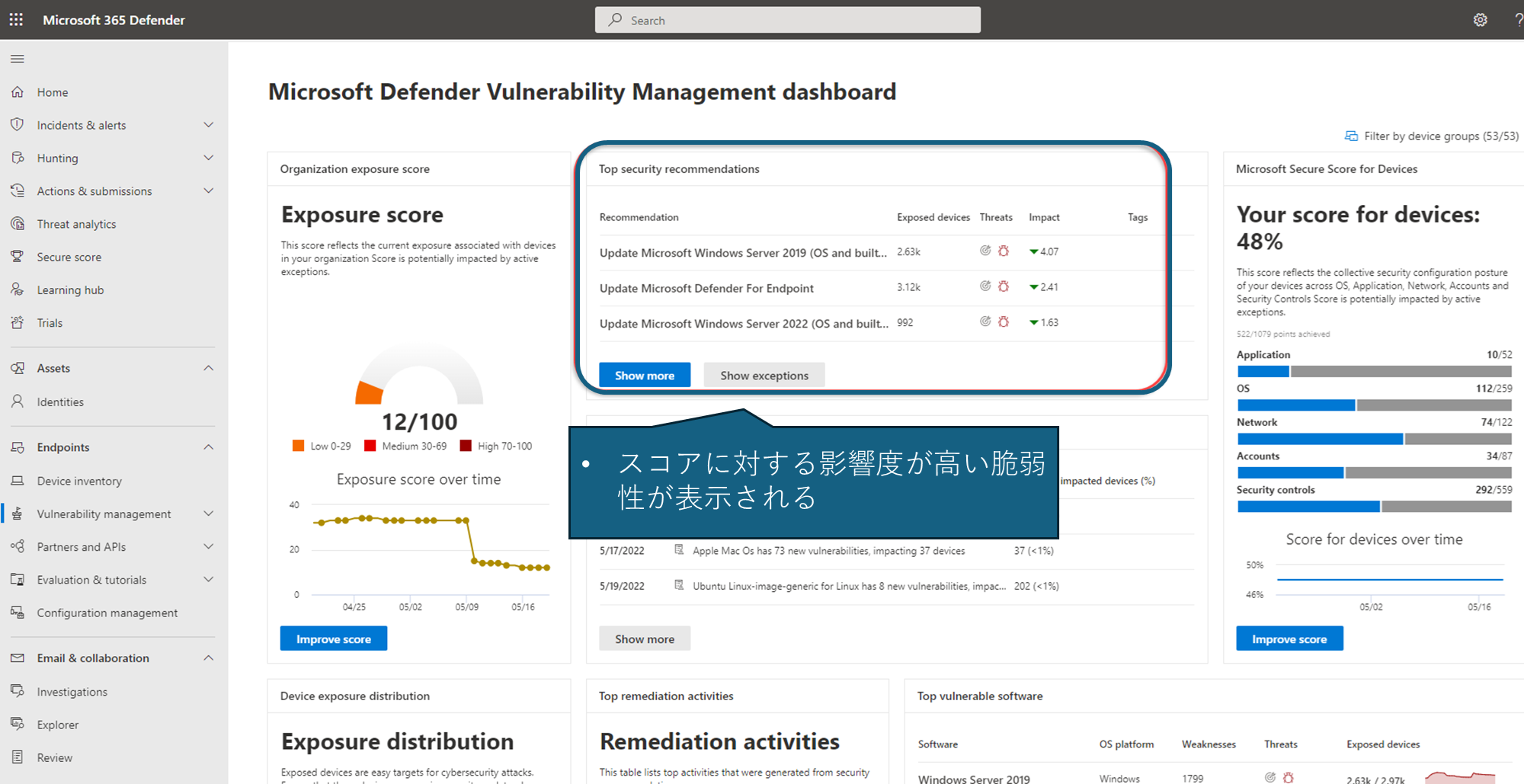1524x784 pixels.
Task: Click in the Search box
Action: click(x=788, y=20)
